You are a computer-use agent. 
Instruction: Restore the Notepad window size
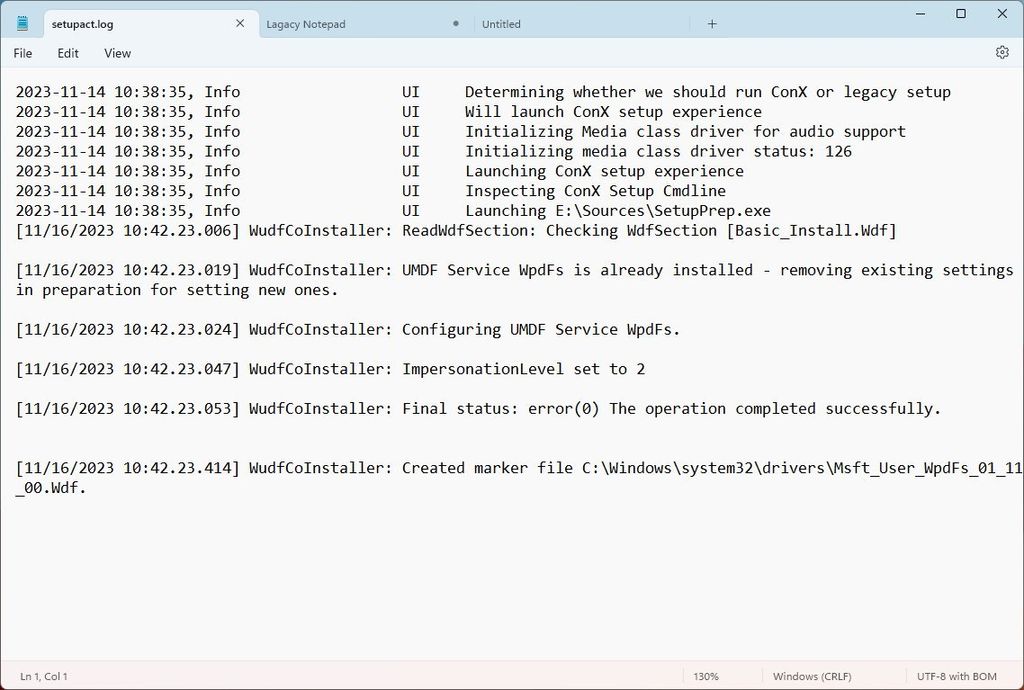[x=960, y=14]
